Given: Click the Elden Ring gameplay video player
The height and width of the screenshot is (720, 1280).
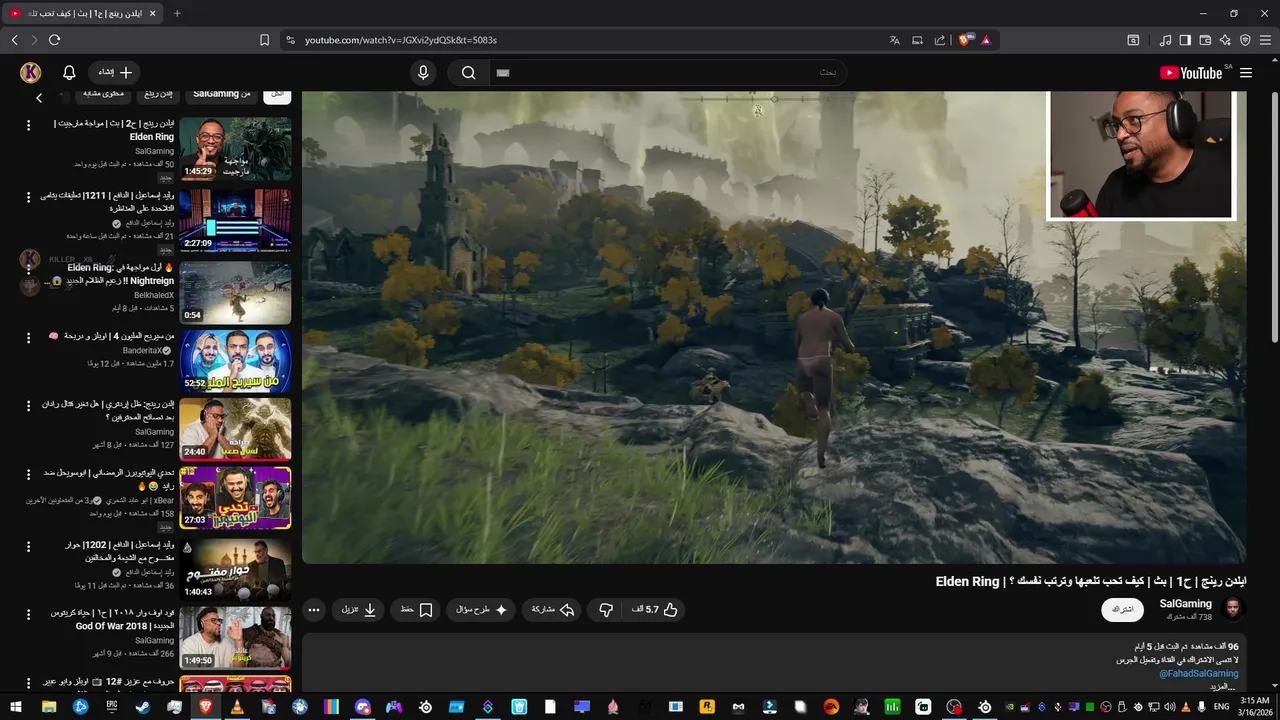Looking at the screenshot, I should pos(774,327).
